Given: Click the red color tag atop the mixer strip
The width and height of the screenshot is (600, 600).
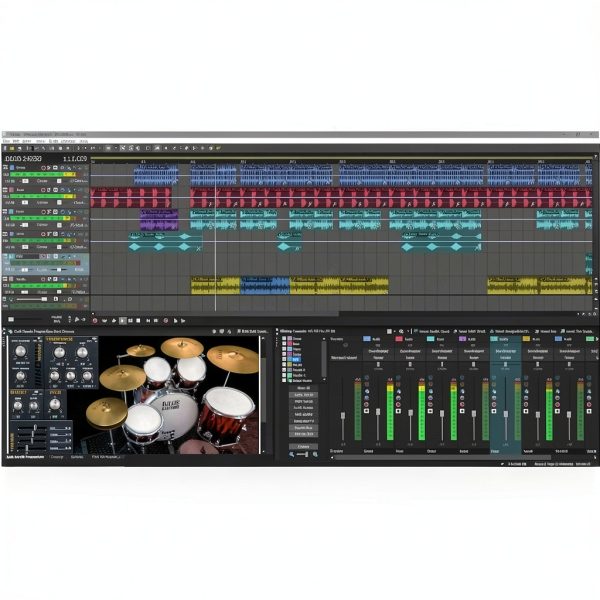Looking at the screenshot, I should pyautogui.click(x=399, y=339).
